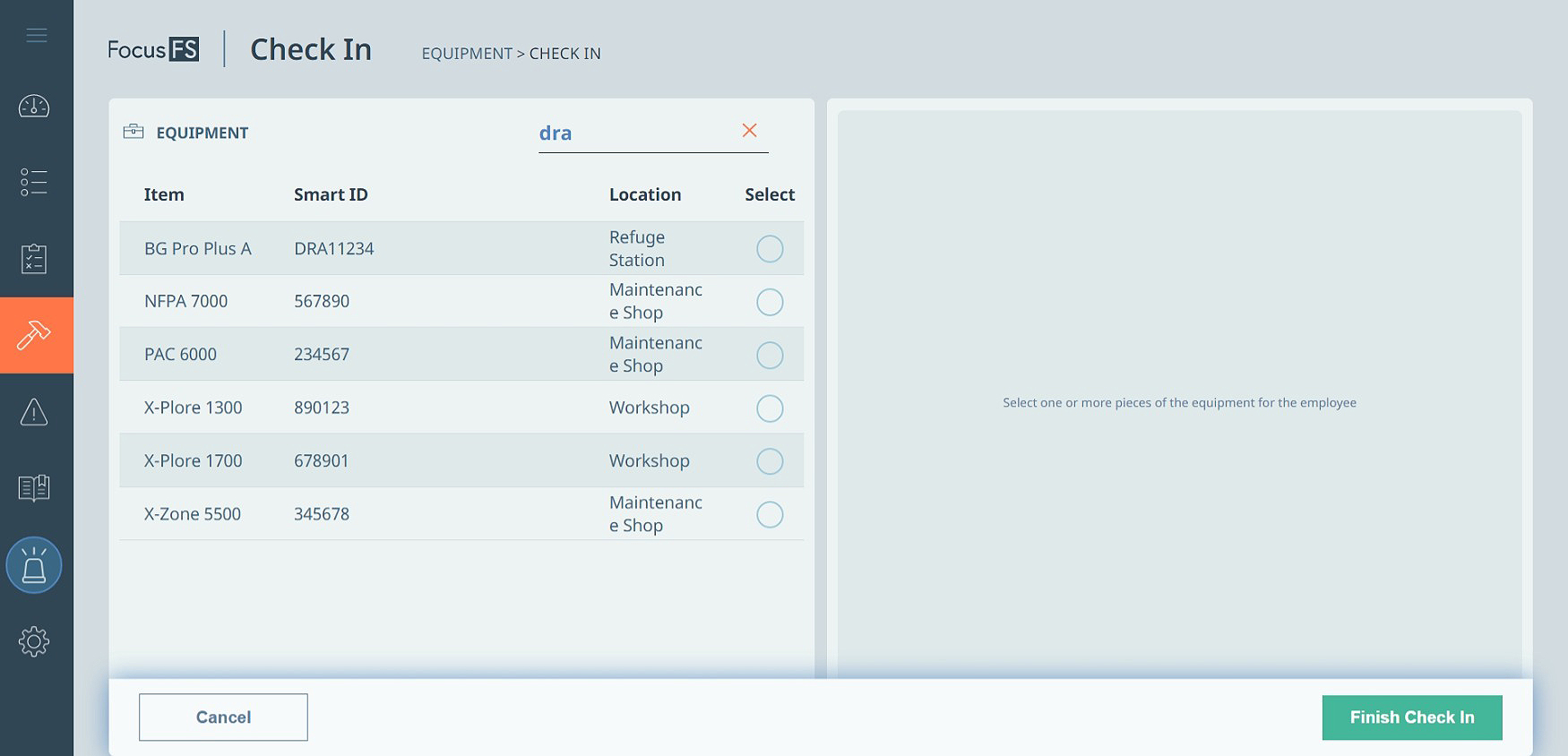Click the Select column header
Image resolution: width=1568 pixels, height=756 pixels.
tap(770, 194)
